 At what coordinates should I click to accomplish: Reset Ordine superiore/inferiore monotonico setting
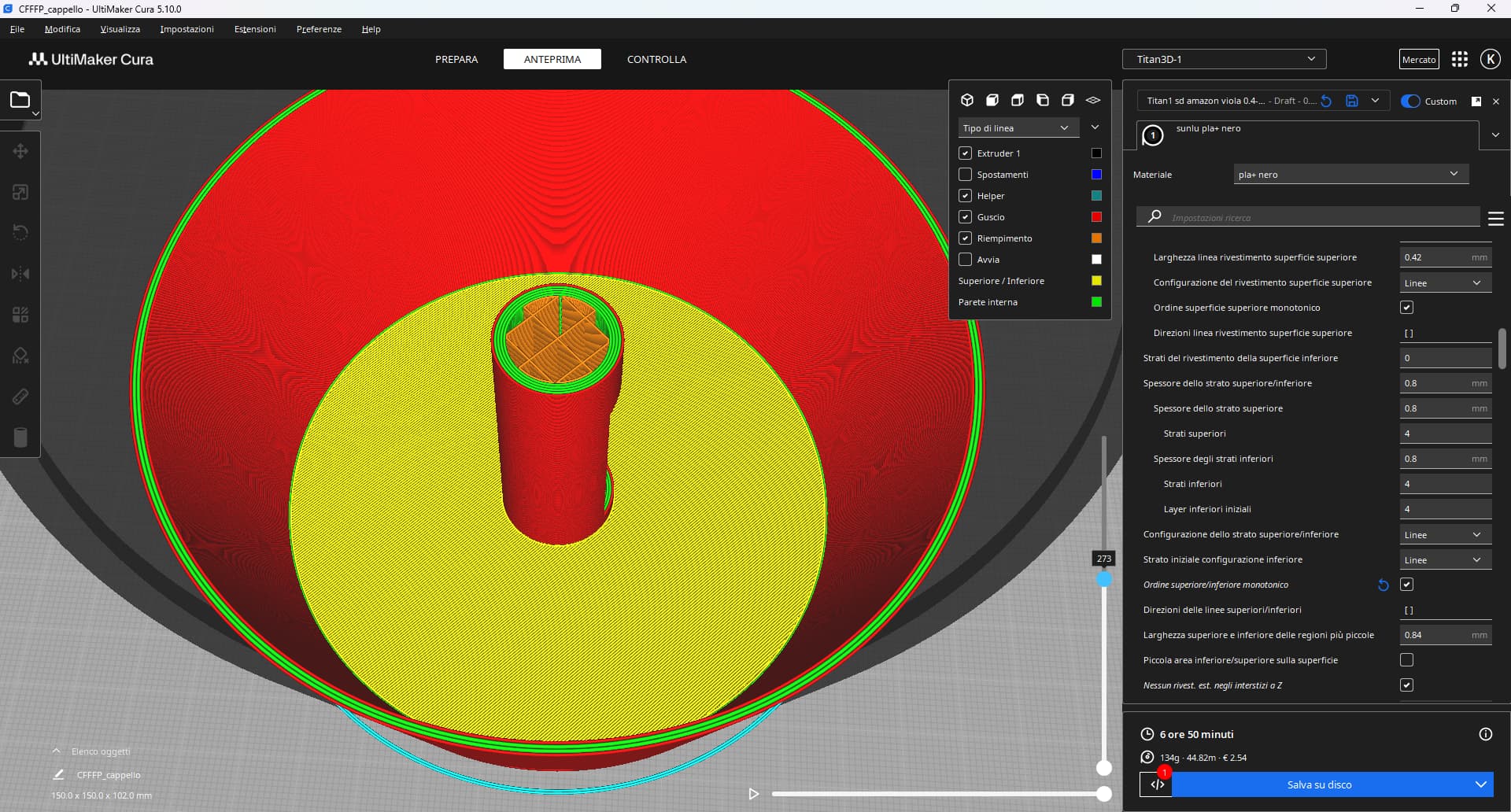(x=1383, y=585)
